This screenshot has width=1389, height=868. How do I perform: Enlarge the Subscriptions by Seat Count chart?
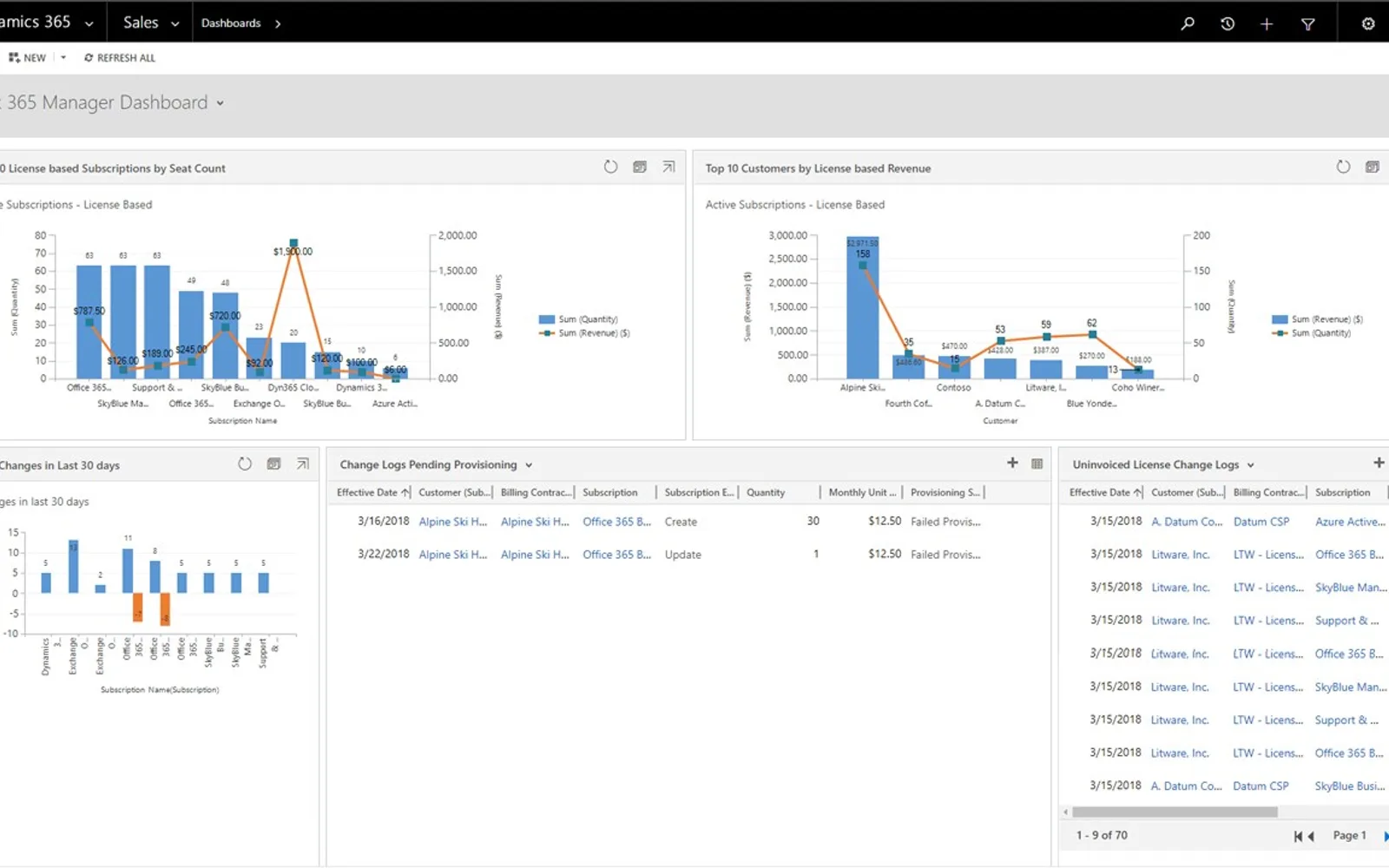[668, 167]
